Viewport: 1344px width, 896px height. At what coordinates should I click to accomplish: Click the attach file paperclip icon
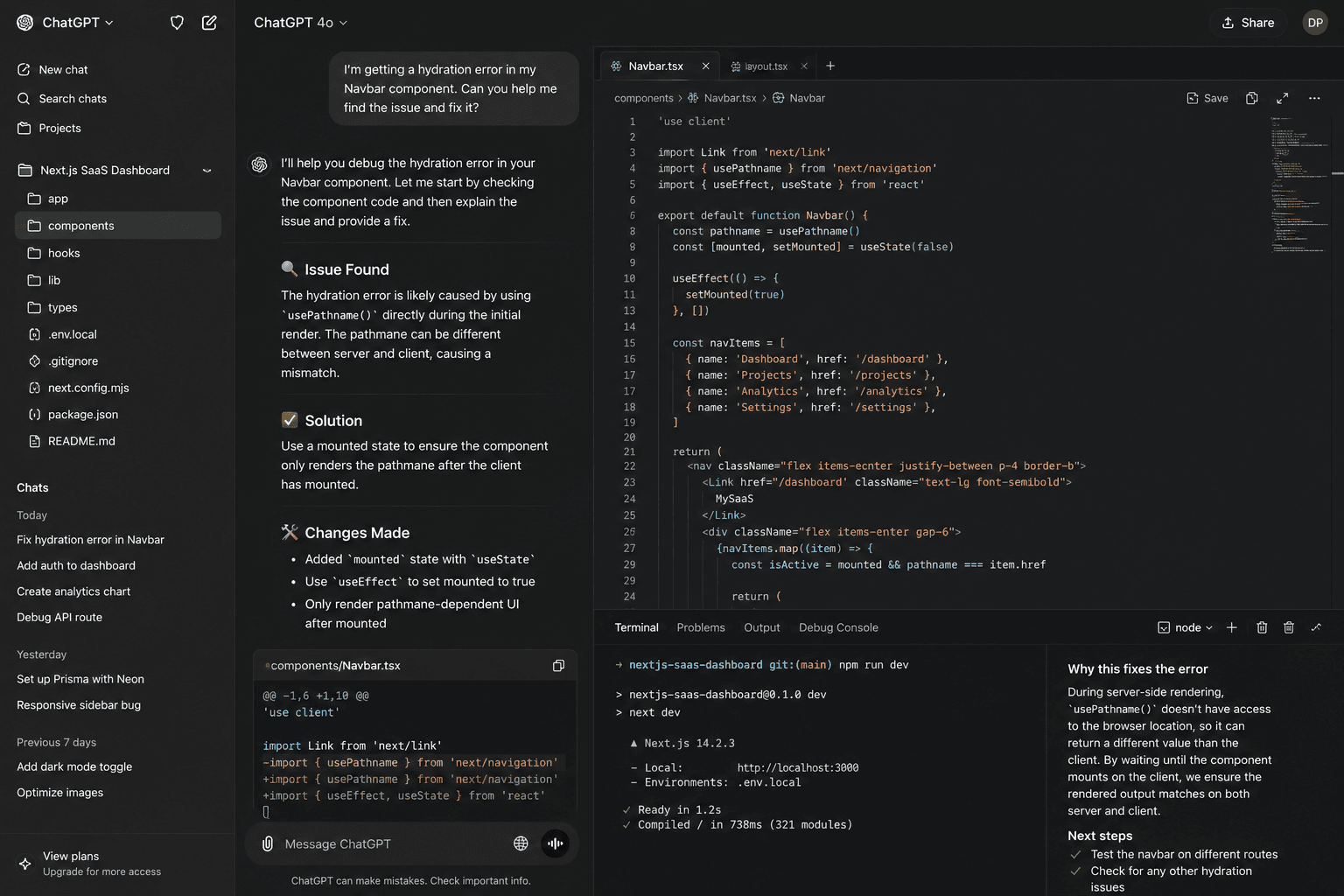pos(268,843)
